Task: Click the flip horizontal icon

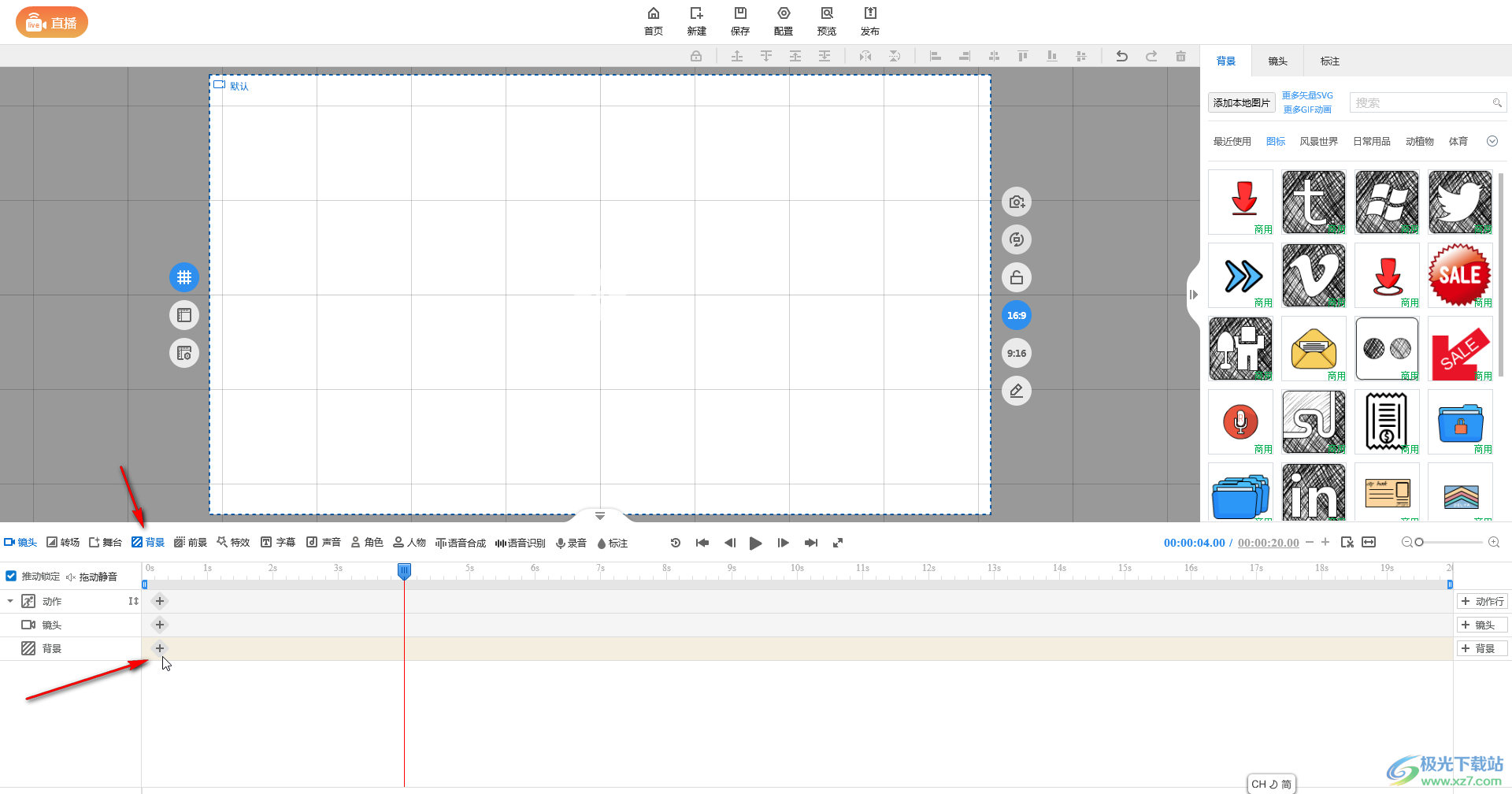Action: 865,56
